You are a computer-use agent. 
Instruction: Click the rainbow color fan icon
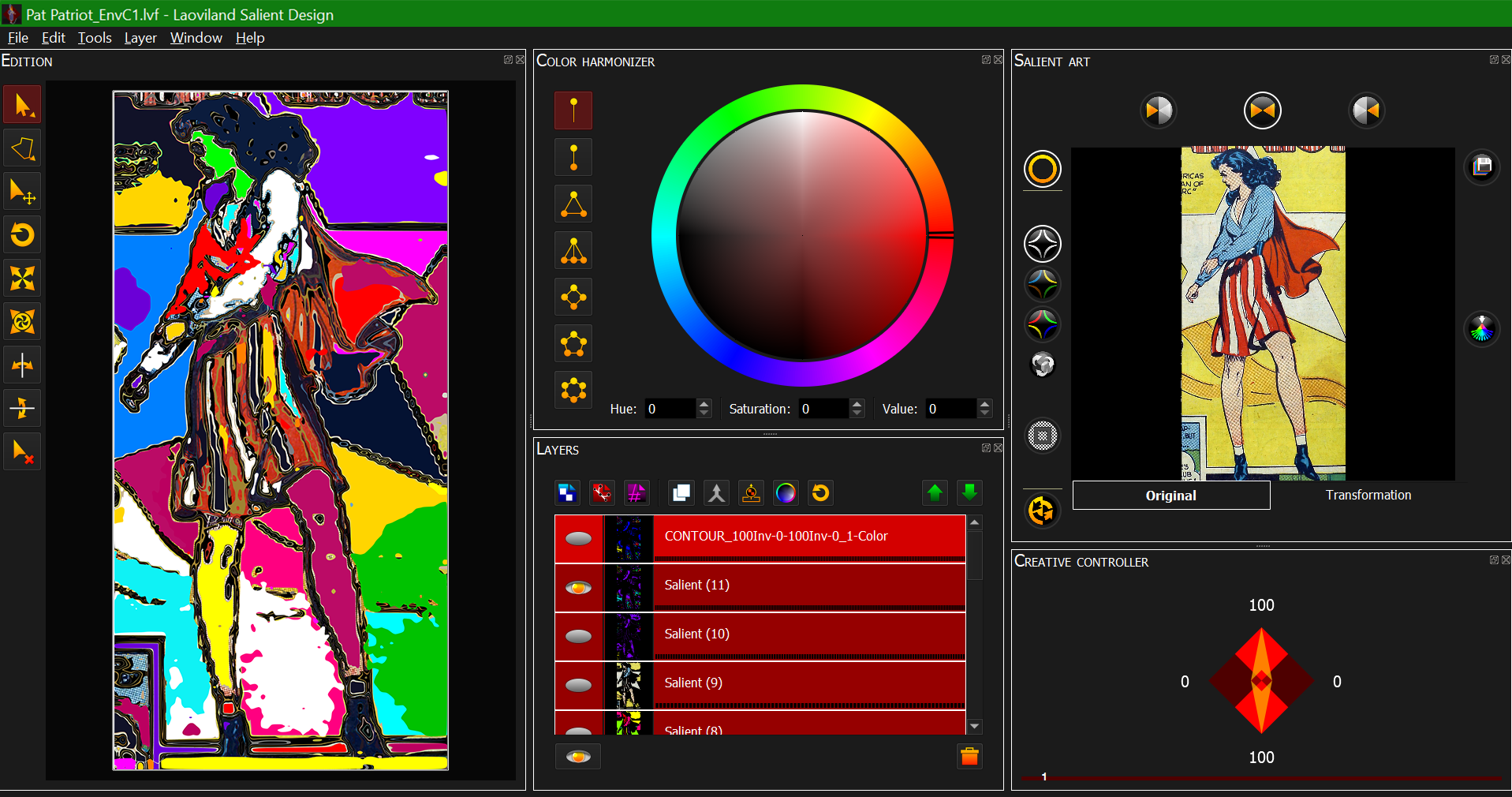click(x=1482, y=330)
